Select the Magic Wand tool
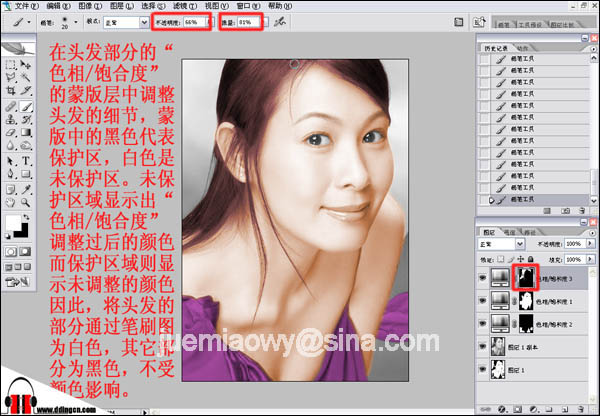Screen dimensions: 600x416 click(x=26, y=78)
